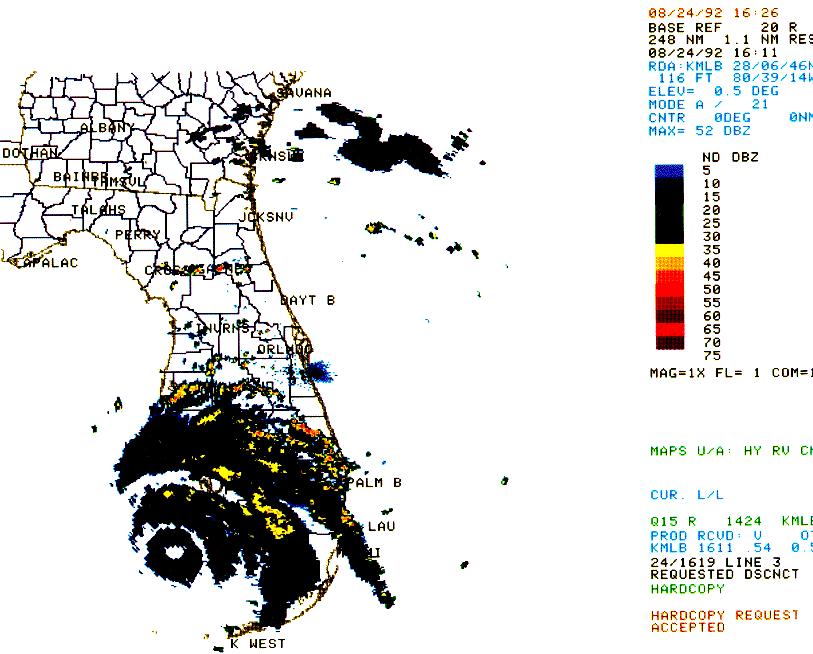Viewport: 813px width, 654px height.
Task: Select the 24/1619 LINE 3 message
Action: (716, 563)
